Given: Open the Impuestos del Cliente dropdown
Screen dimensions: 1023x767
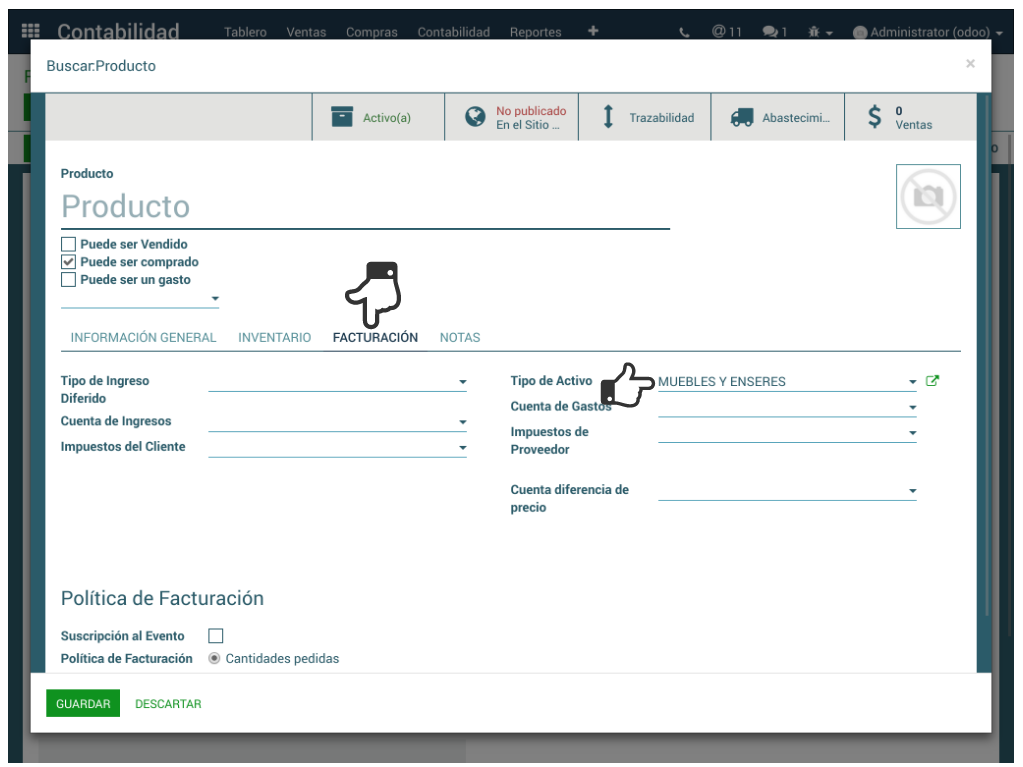Looking at the screenshot, I should click(462, 447).
